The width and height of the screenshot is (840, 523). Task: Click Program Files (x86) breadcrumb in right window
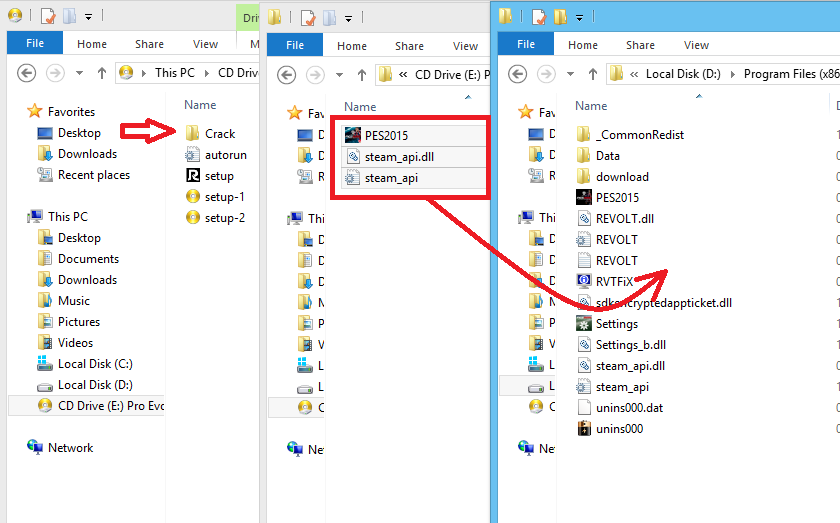pos(791,74)
